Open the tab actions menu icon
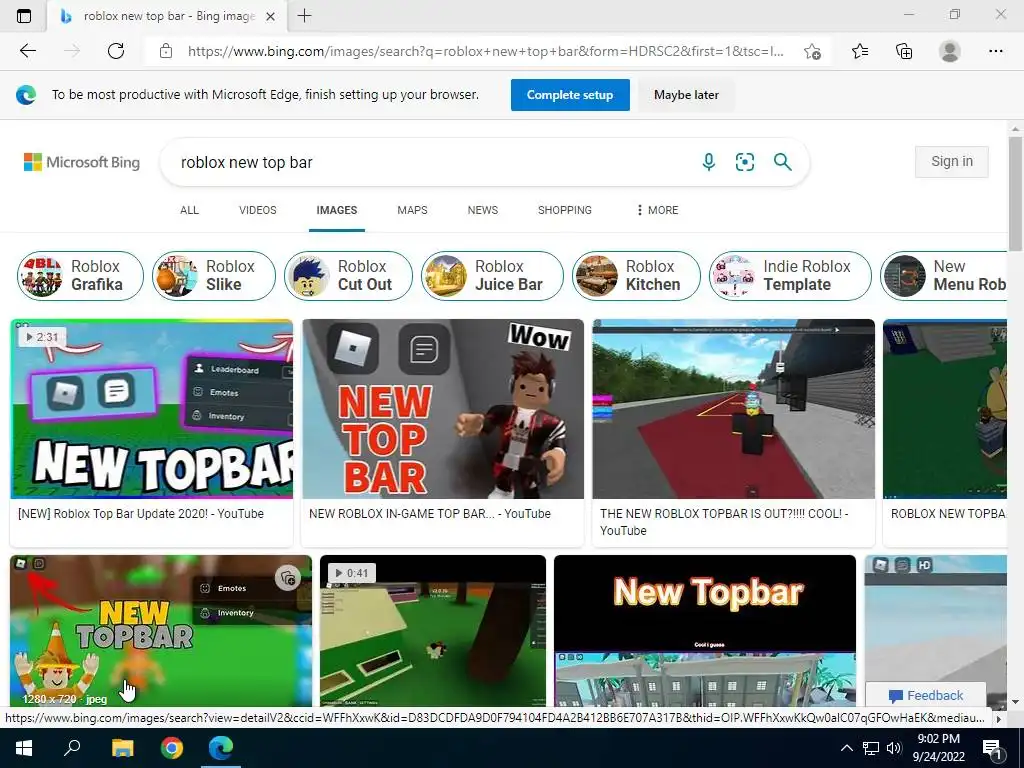 pos(24,16)
